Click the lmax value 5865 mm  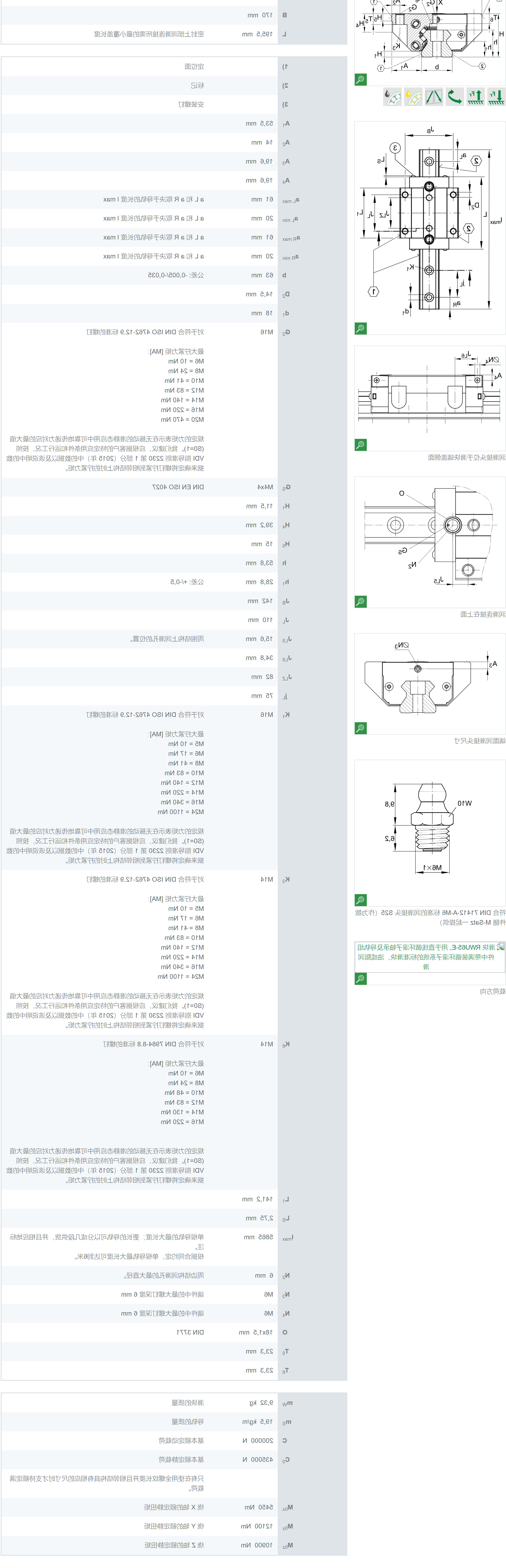(x=259, y=1237)
